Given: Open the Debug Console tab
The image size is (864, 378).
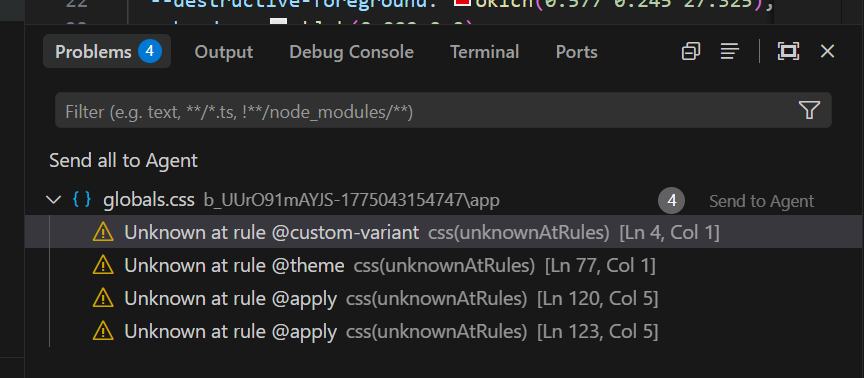Looking at the screenshot, I should [351, 52].
